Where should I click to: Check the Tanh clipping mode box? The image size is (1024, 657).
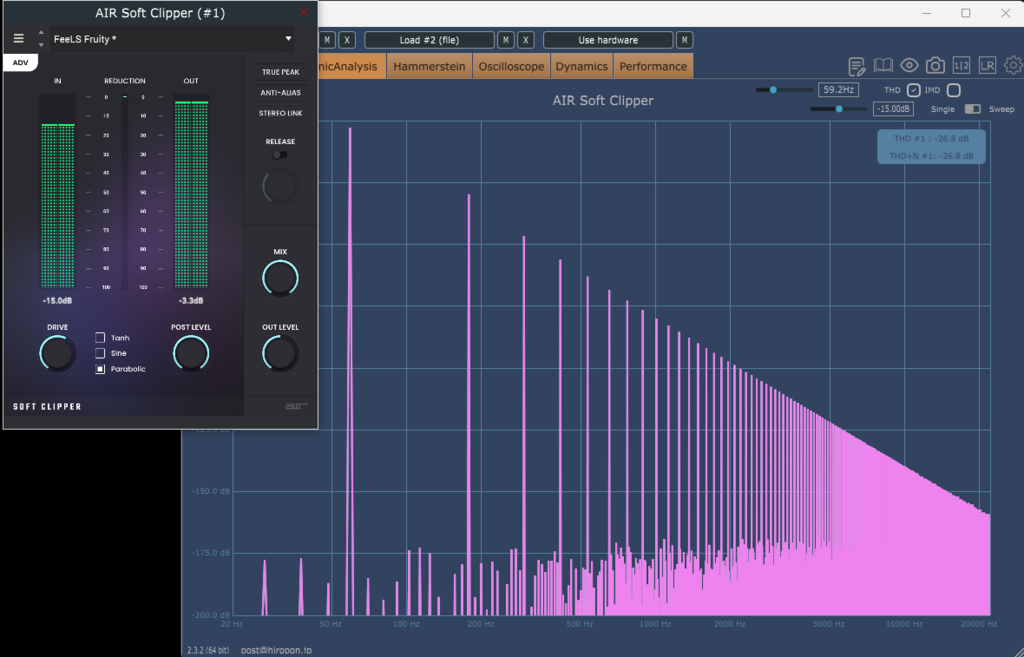(100, 338)
